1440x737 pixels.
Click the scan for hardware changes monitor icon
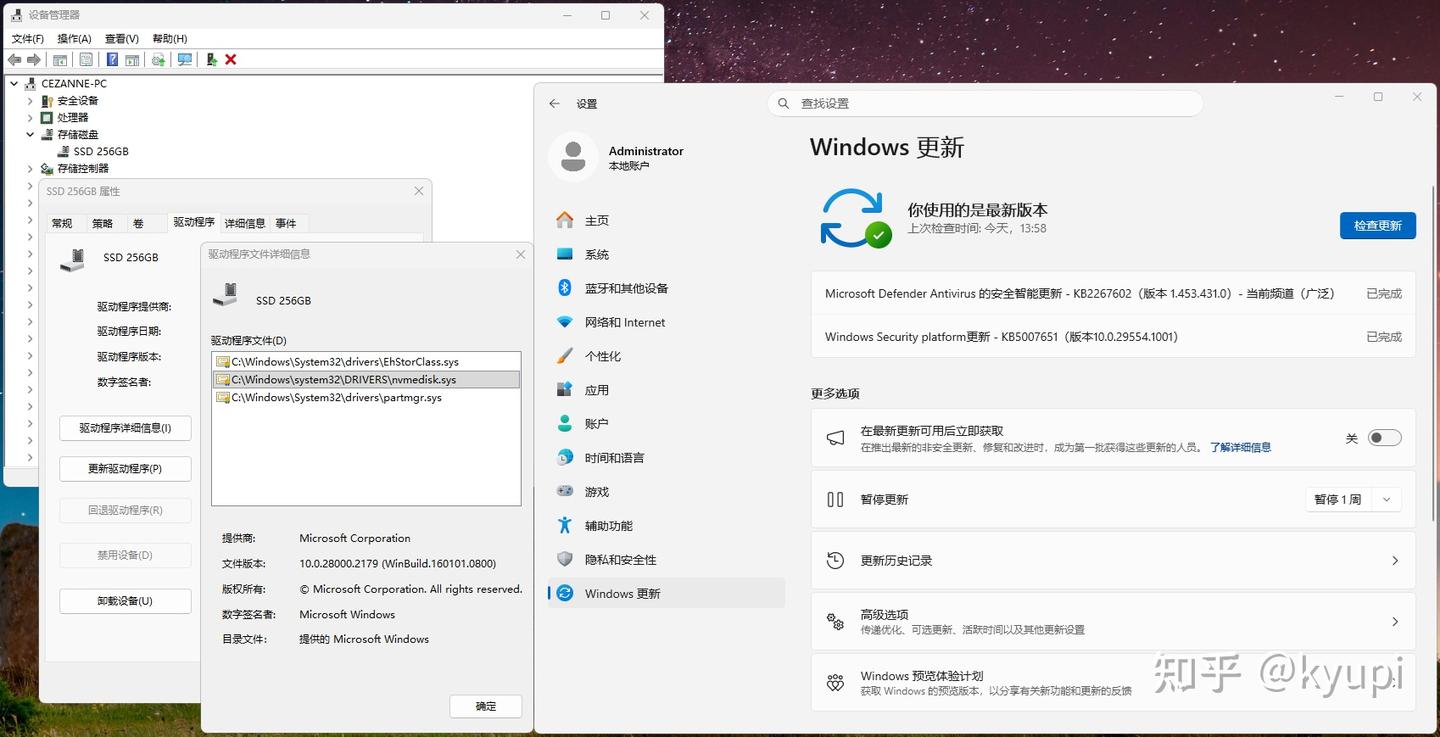[185, 60]
